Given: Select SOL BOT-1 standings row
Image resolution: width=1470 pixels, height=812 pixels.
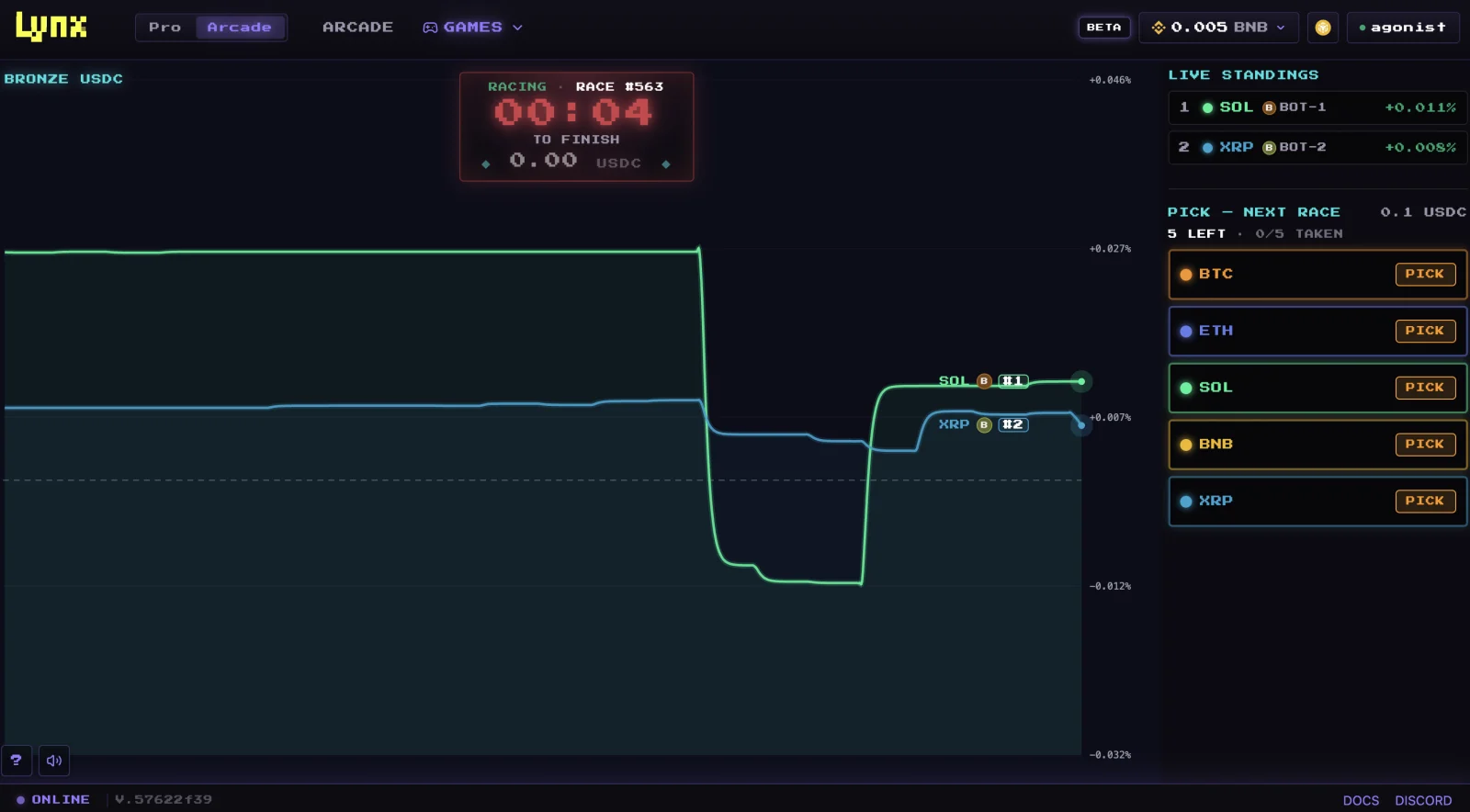Looking at the screenshot, I should 1317,107.
